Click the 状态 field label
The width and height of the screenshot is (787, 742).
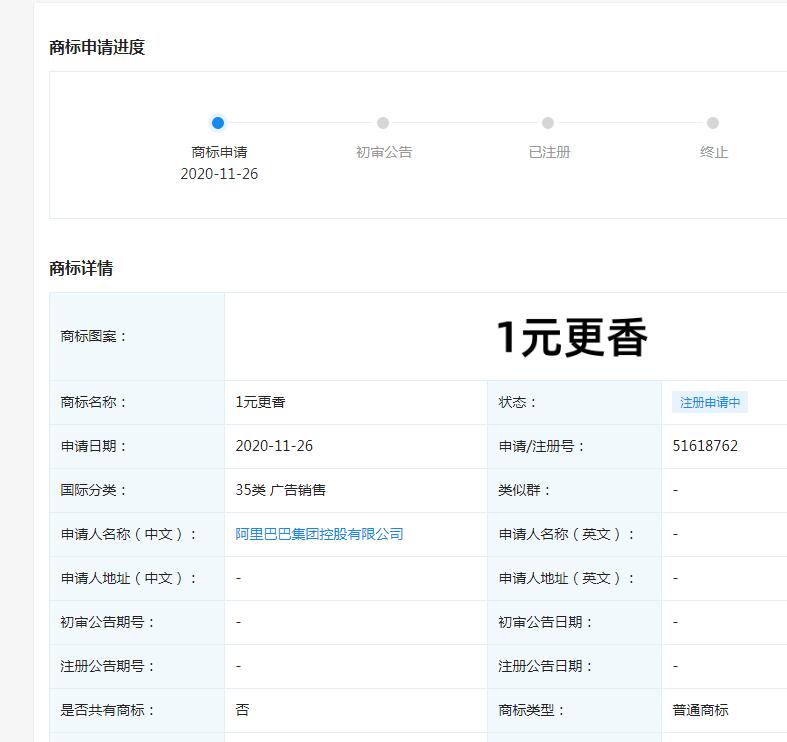coord(517,402)
